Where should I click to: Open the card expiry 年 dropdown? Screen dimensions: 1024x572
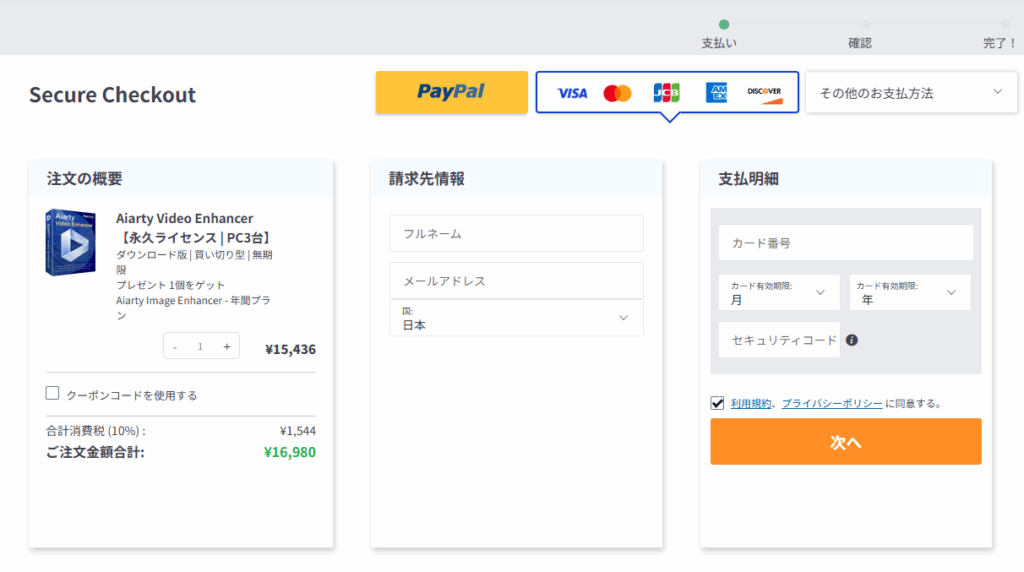tap(910, 293)
